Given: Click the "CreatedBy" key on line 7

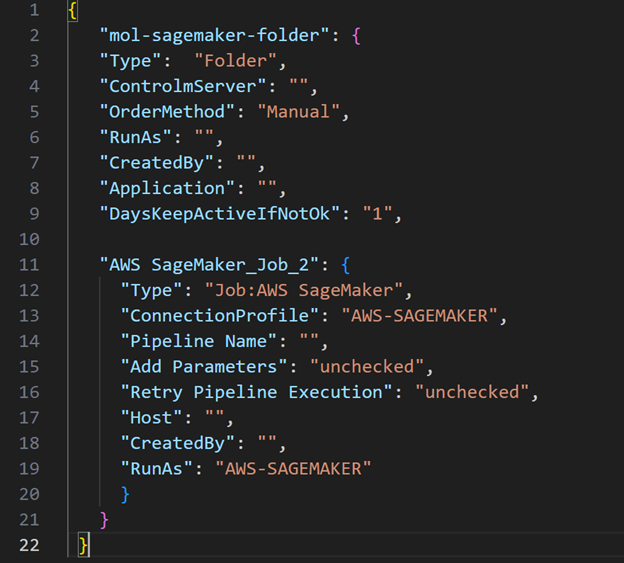Looking at the screenshot, I should pyautogui.click(x=156, y=163).
